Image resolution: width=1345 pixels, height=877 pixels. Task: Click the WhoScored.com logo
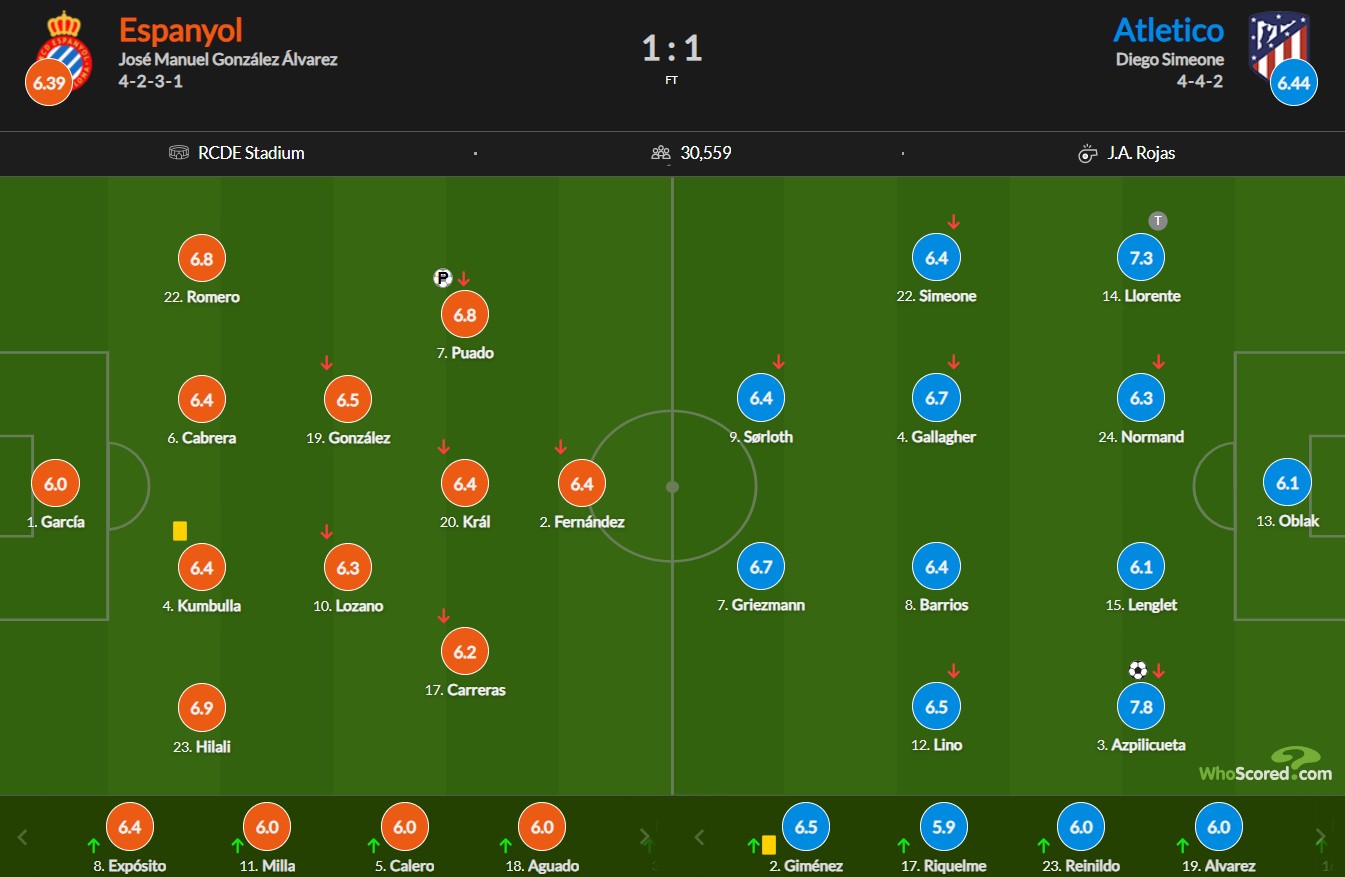pos(1266,765)
